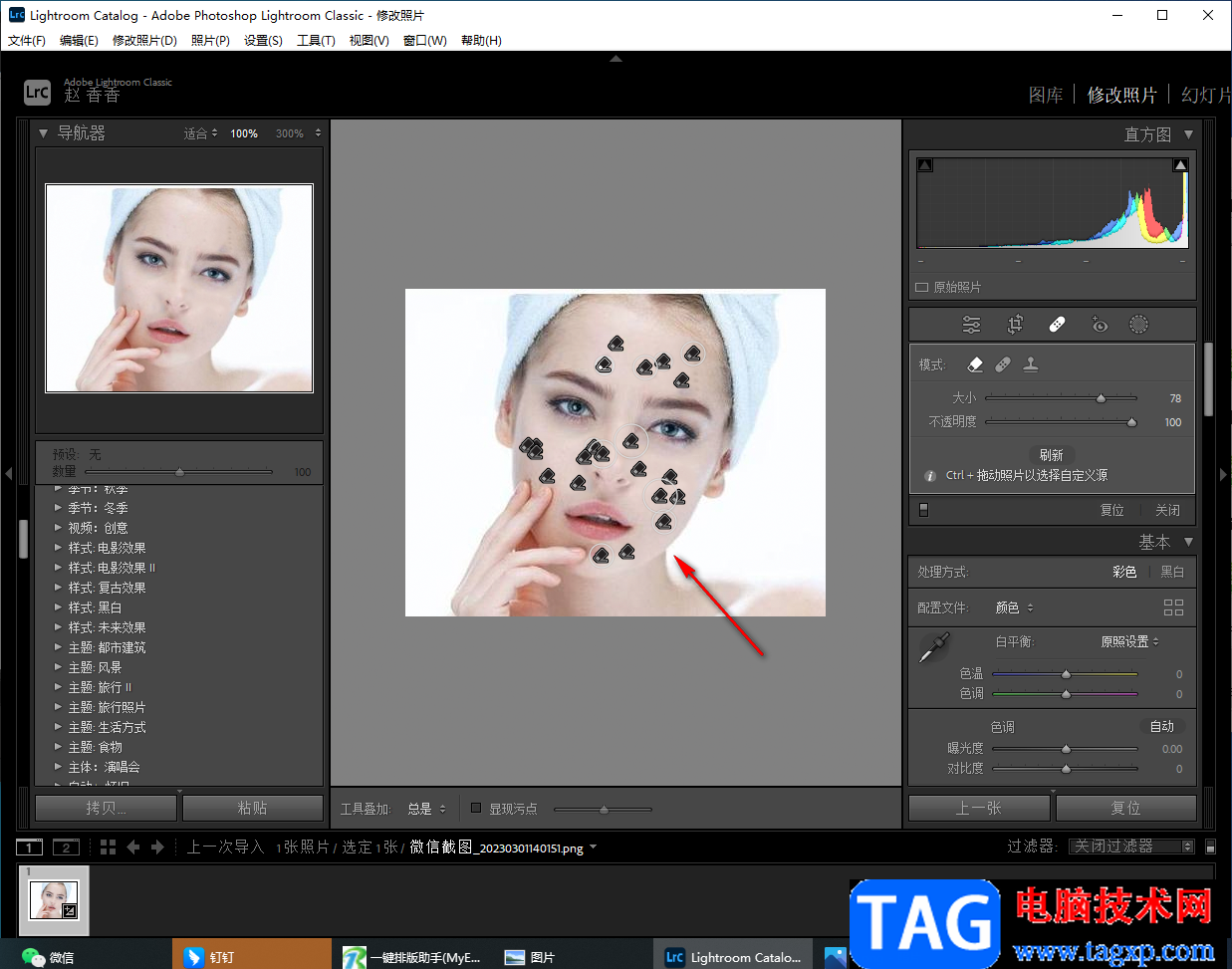This screenshot has width=1232, height=969.
Task: Open filename dropdown arrow in filmstrip bar
Action: [594, 848]
